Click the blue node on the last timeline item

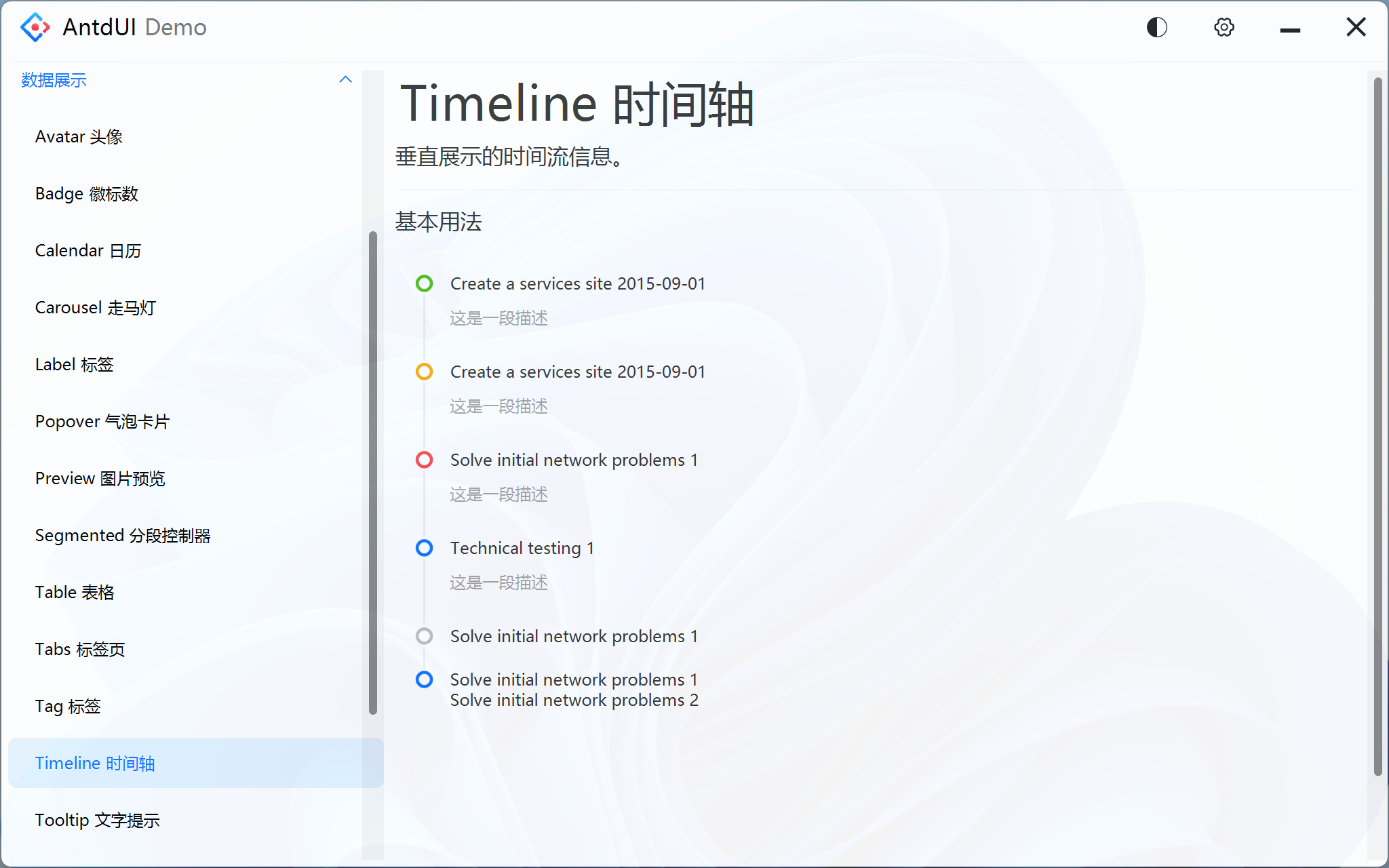pos(425,679)
